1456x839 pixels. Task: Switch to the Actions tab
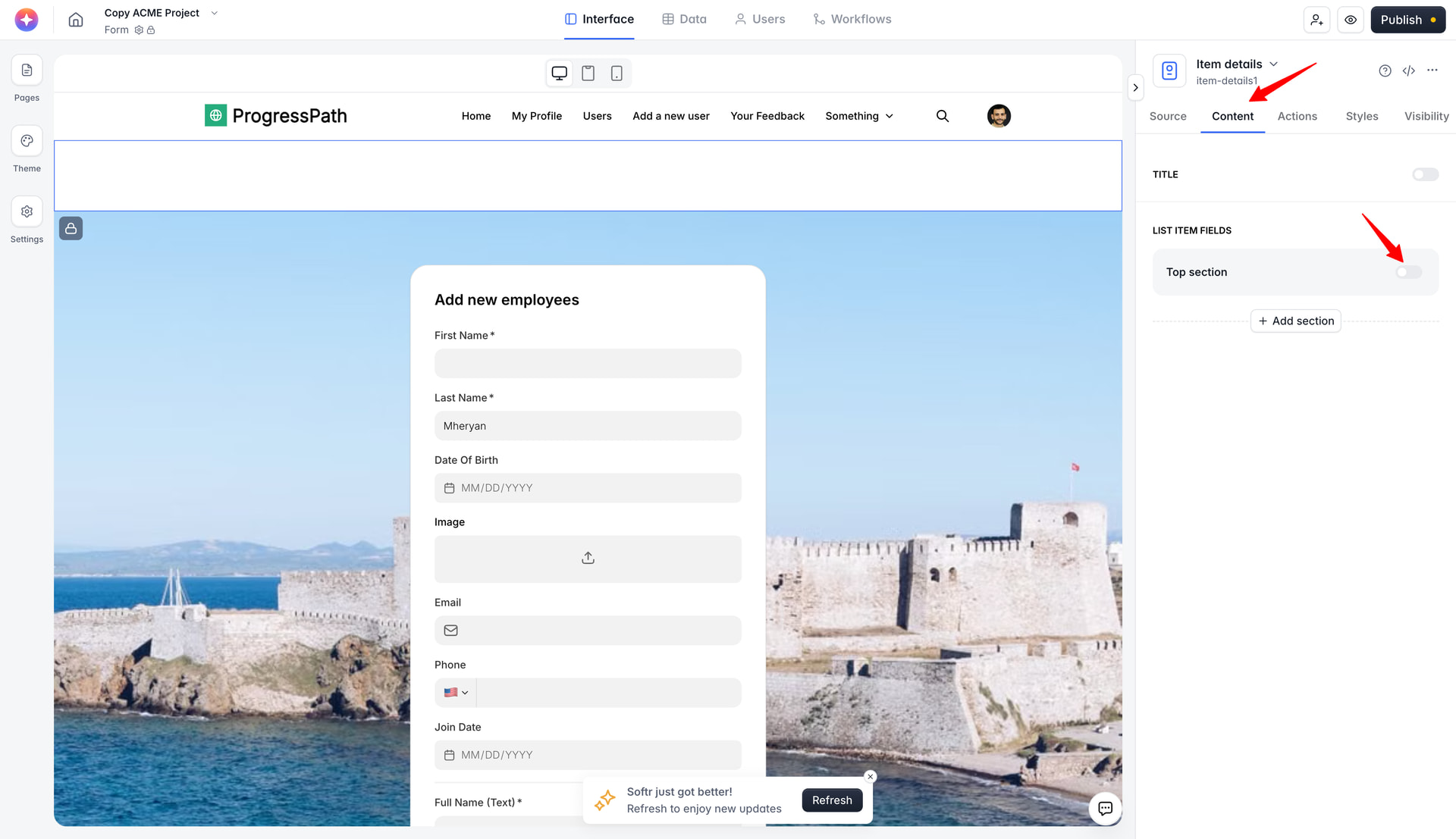(x=1297, y=116)
